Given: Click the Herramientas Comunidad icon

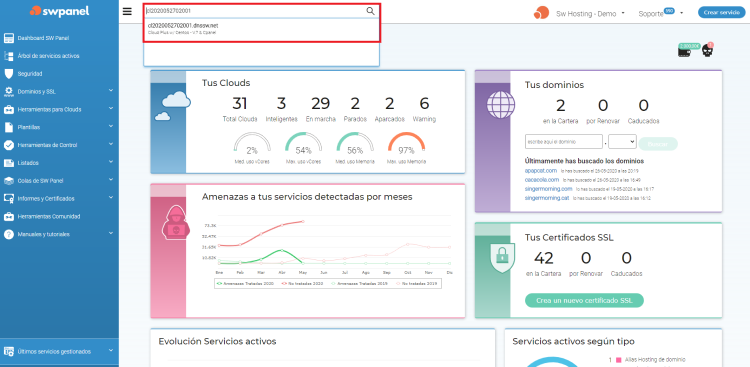Looking at the screenshot, I should coord(9,217).
